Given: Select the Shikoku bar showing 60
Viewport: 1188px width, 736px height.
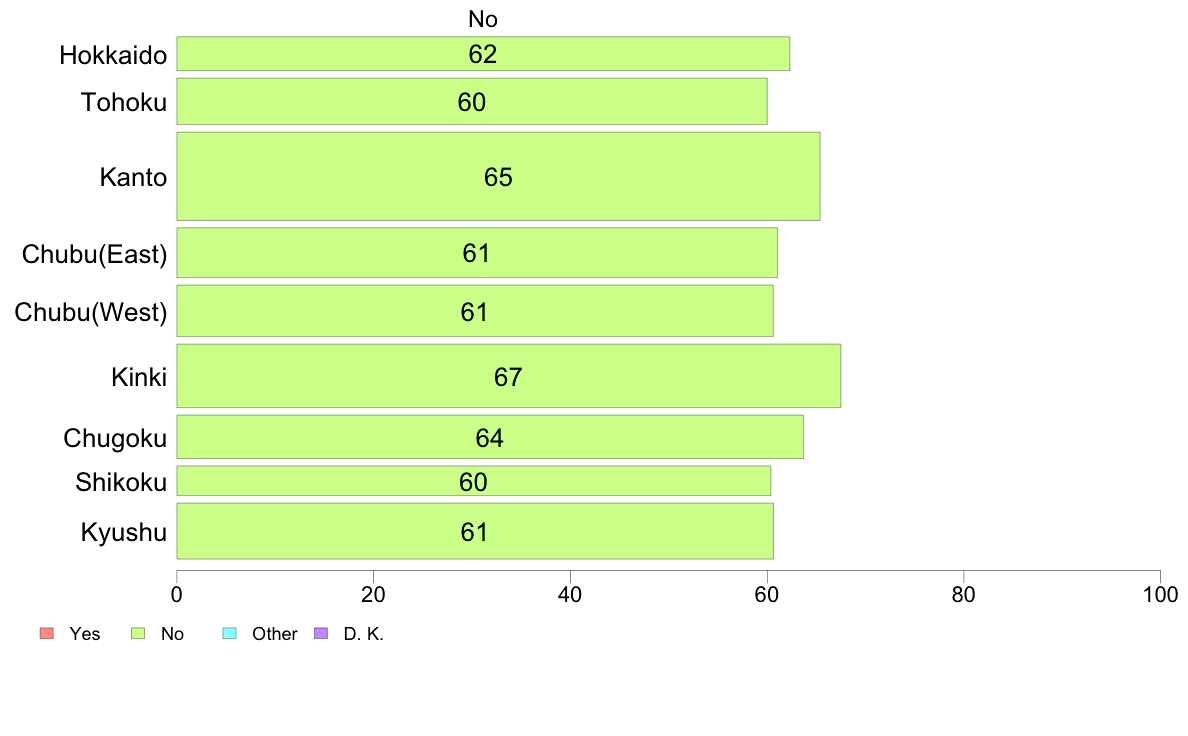Looking at the screenshot, I should click(474, 481).
